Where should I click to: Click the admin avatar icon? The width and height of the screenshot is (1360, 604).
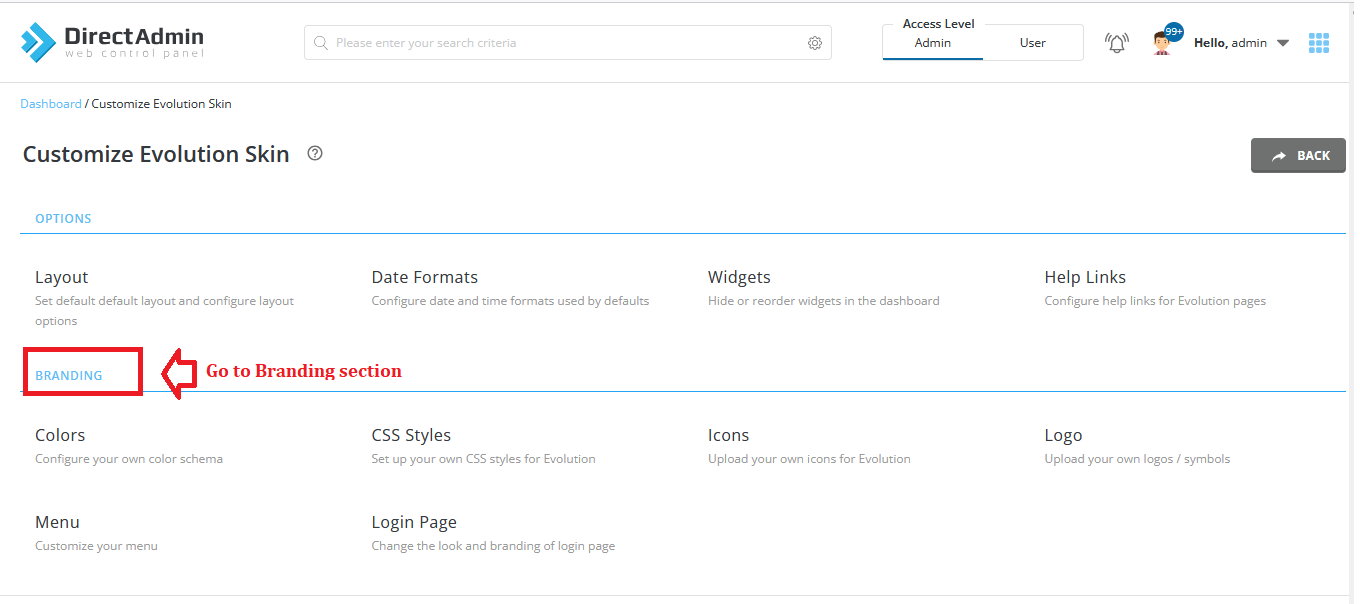(x=1162, y=43)
